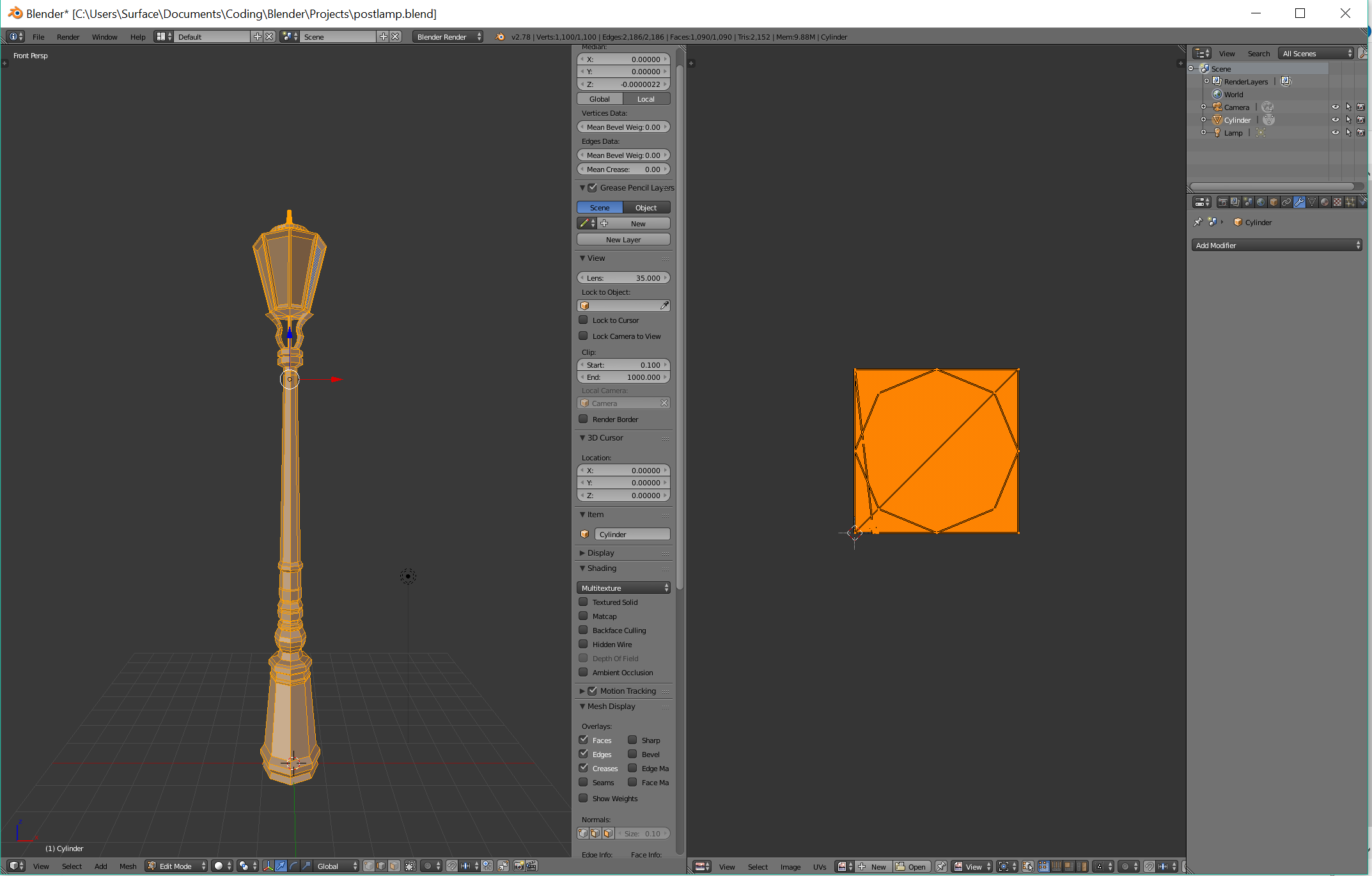Click the Open image button

click(912, 866)
